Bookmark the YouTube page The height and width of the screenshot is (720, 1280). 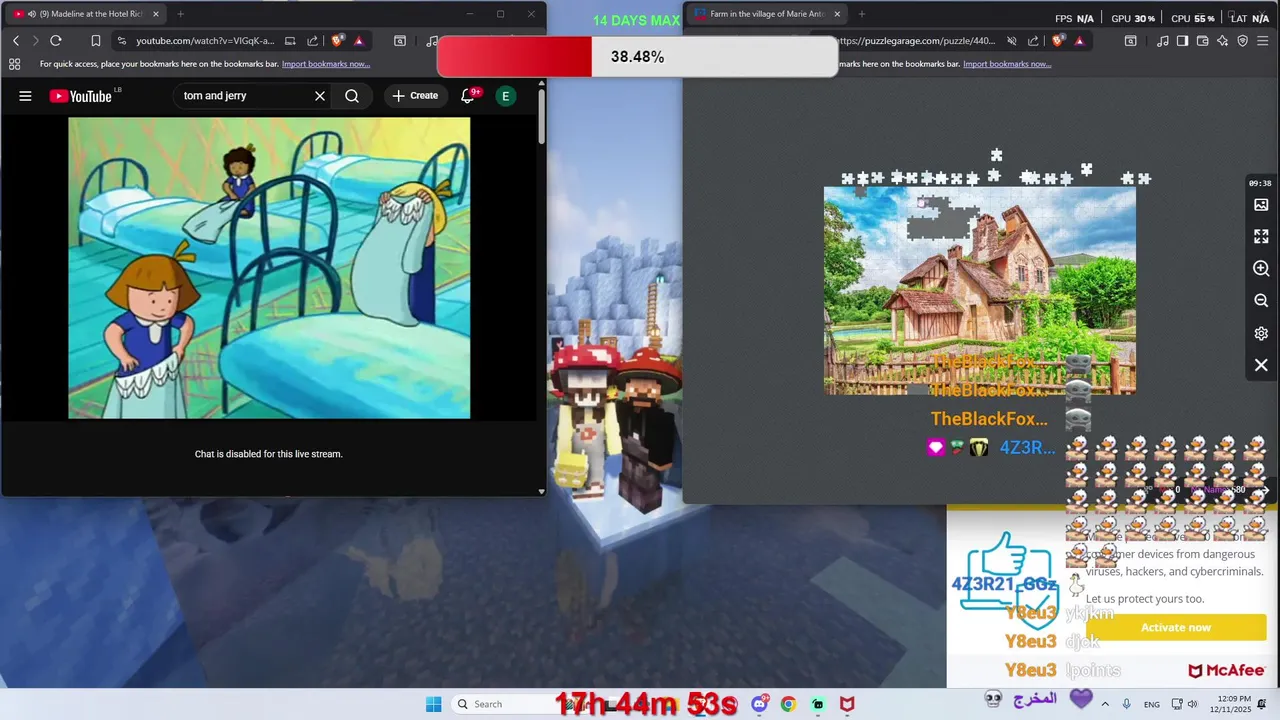tap(95, 41)
